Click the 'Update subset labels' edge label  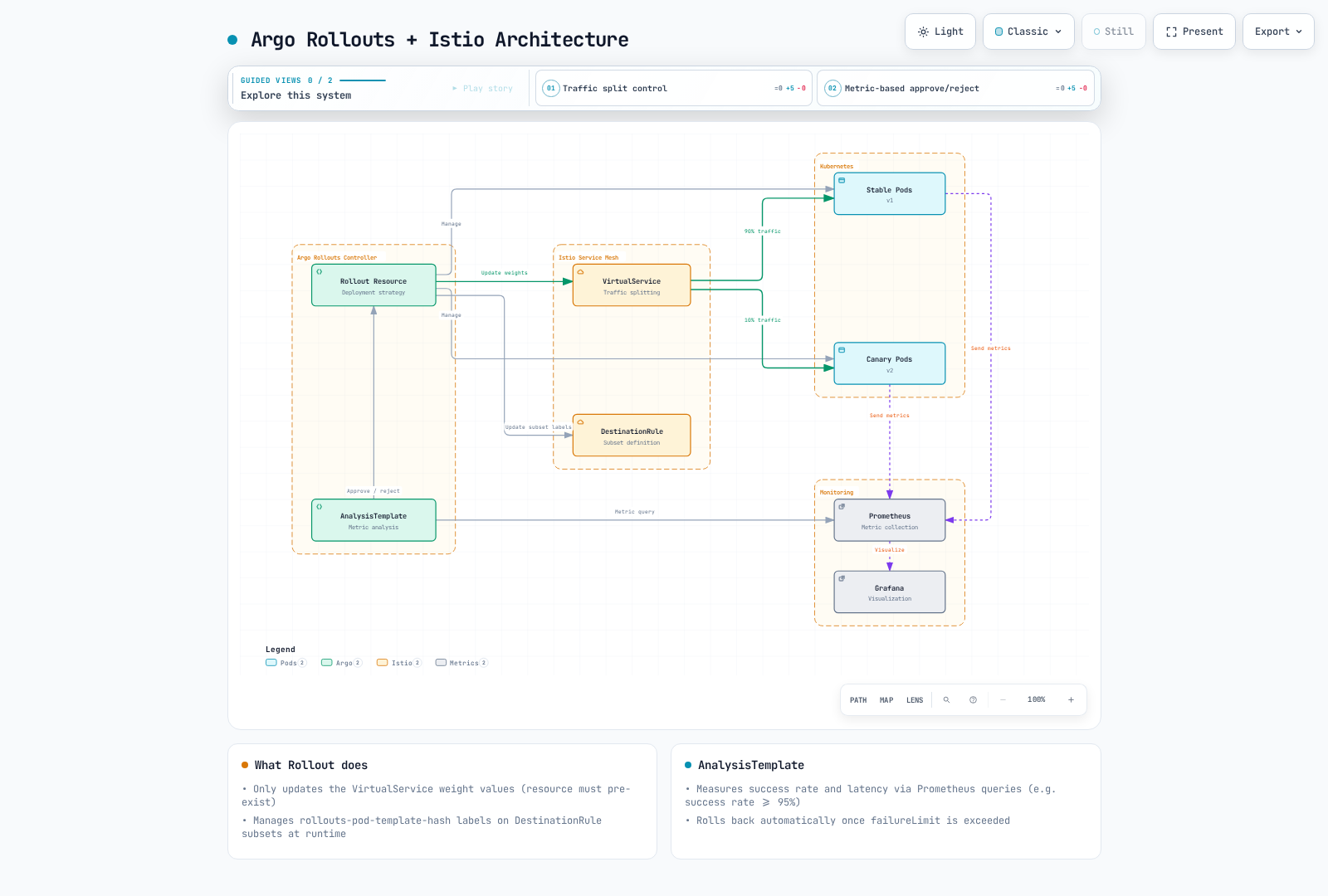538,427
